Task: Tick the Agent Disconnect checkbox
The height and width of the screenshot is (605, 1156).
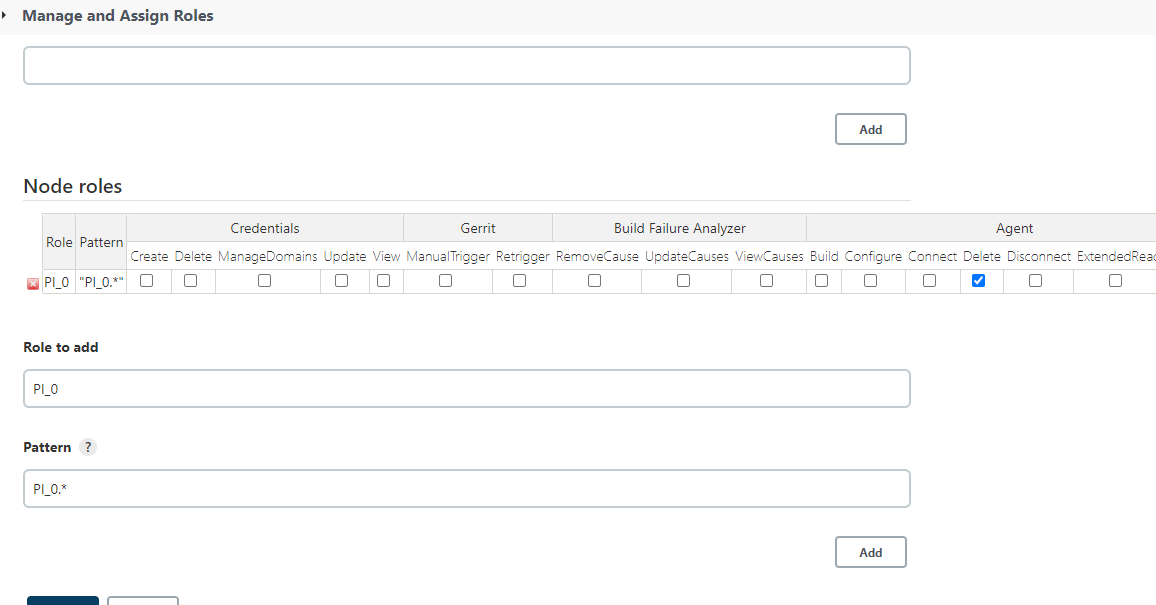Action: [x=1036, y=281]
